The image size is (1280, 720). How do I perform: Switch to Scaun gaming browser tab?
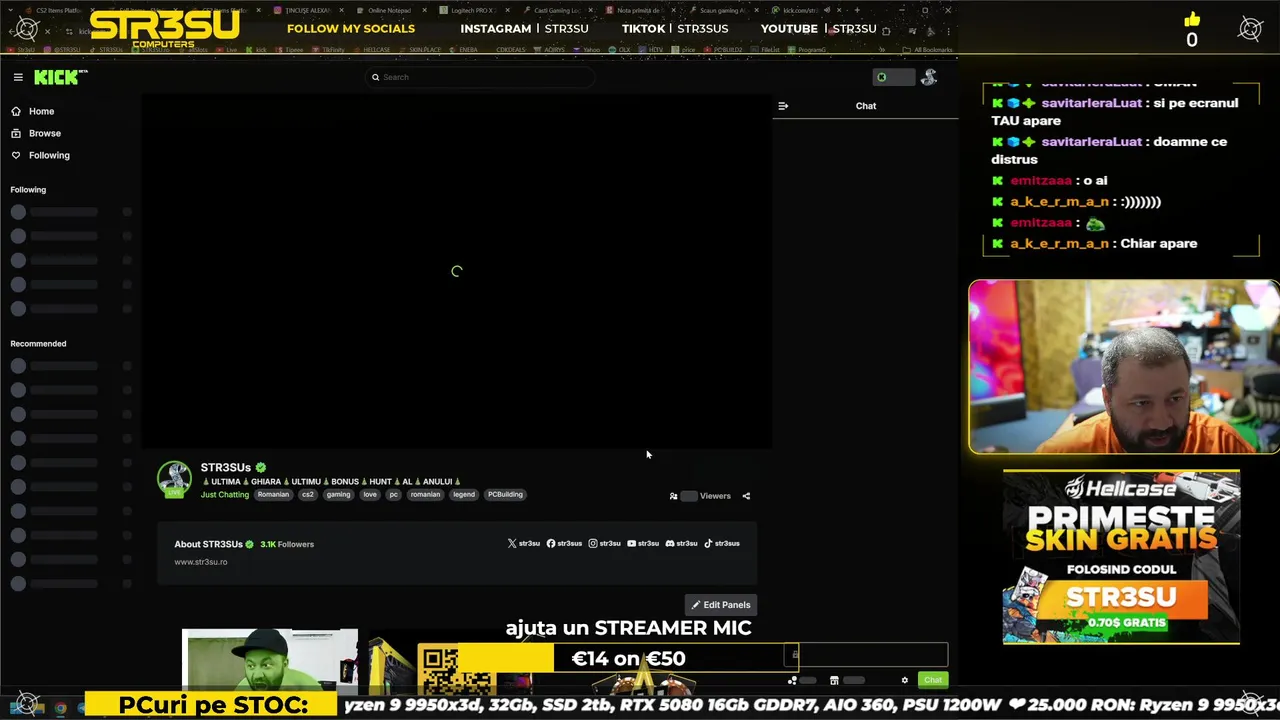(723, 10)
